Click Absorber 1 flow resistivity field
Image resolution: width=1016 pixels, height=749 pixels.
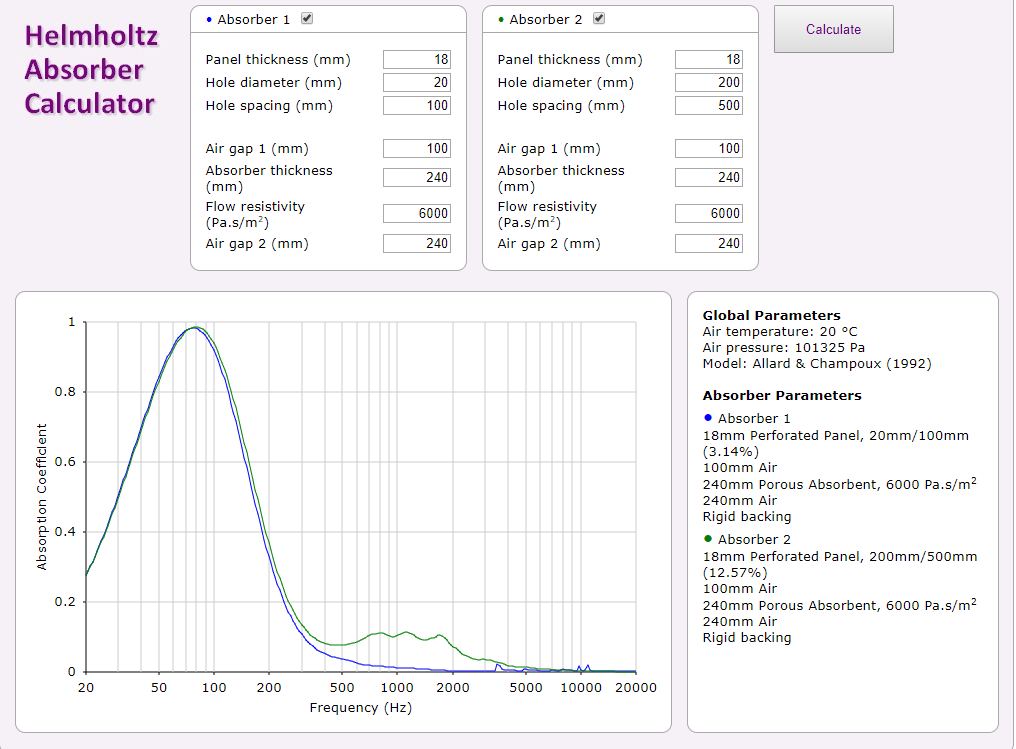point(416,214)
